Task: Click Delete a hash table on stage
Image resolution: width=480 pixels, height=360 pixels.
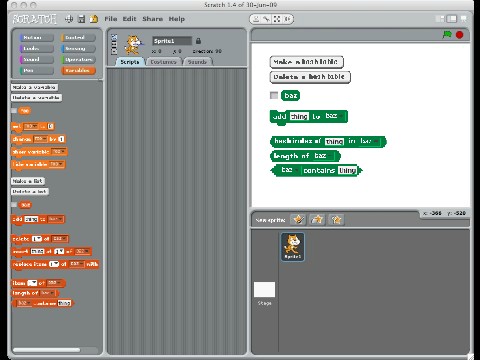Action: coord(310,77)
